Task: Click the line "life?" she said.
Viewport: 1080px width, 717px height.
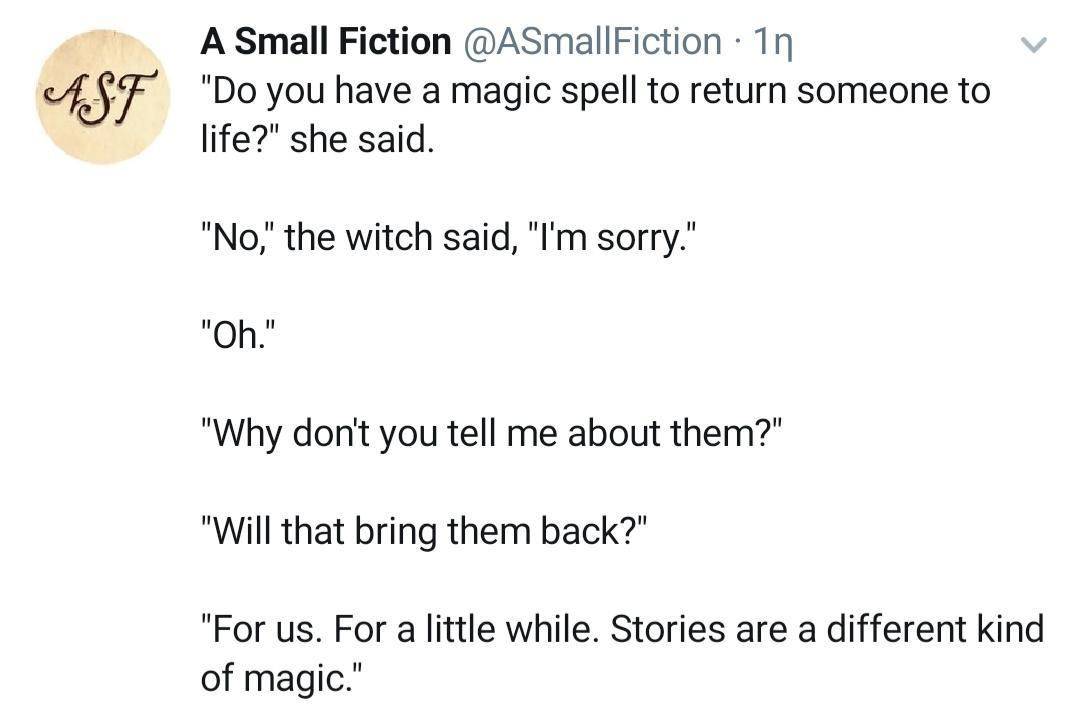Action: point(318,140)
